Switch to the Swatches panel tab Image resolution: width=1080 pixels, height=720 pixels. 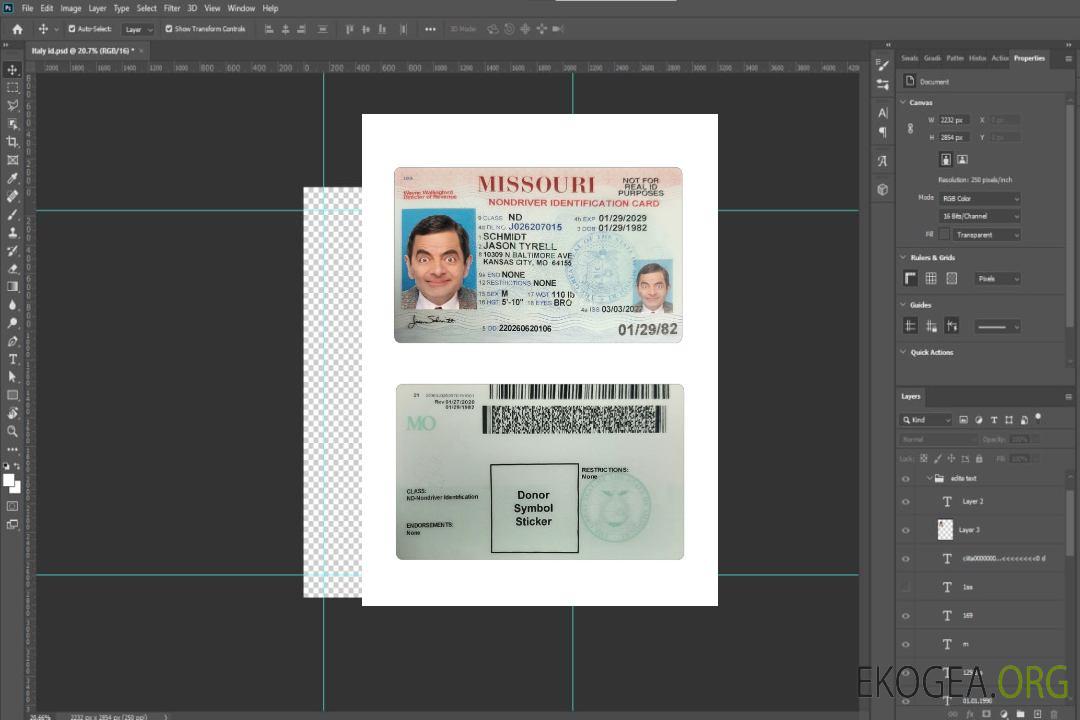(909, 58)
